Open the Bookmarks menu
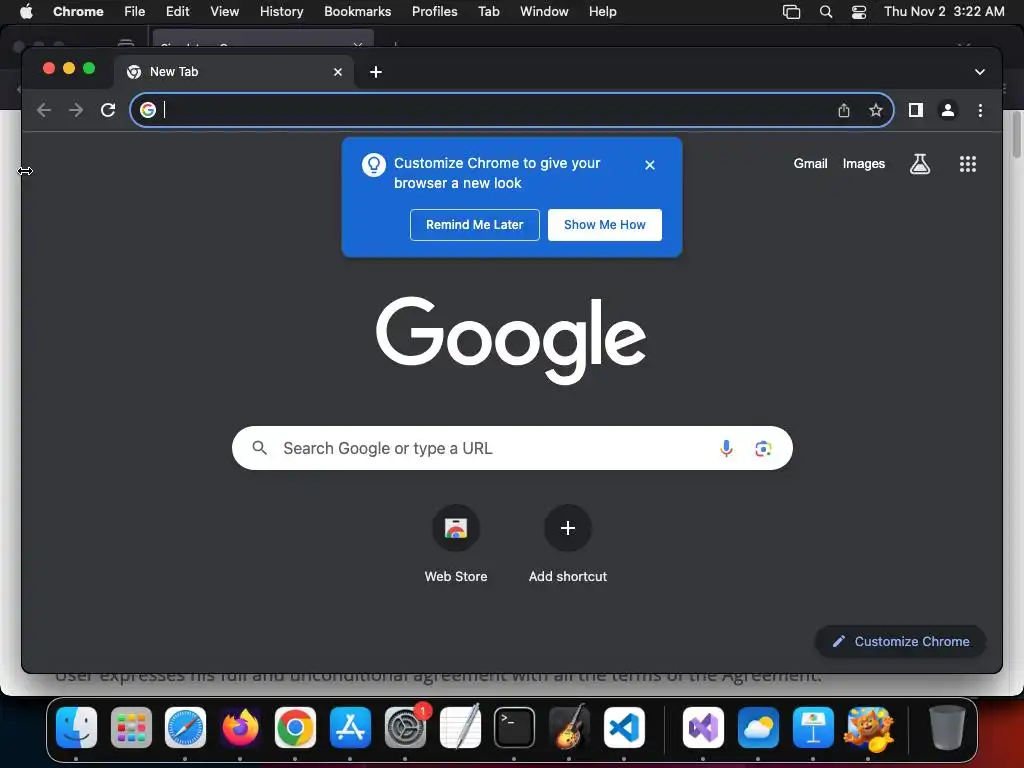Screen dimensions: 1024x768 pyautogui.click(x=357, y=11)
